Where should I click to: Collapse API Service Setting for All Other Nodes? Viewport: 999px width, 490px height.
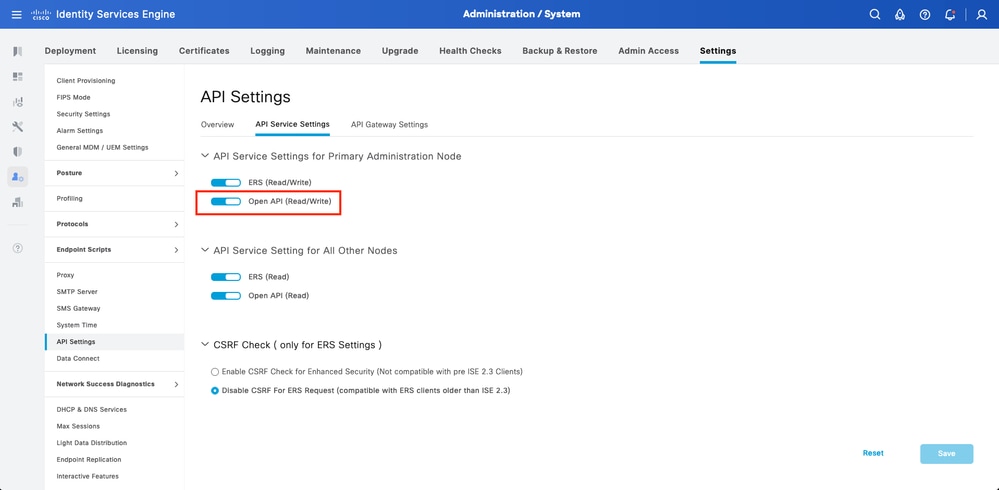coord(205,250)
